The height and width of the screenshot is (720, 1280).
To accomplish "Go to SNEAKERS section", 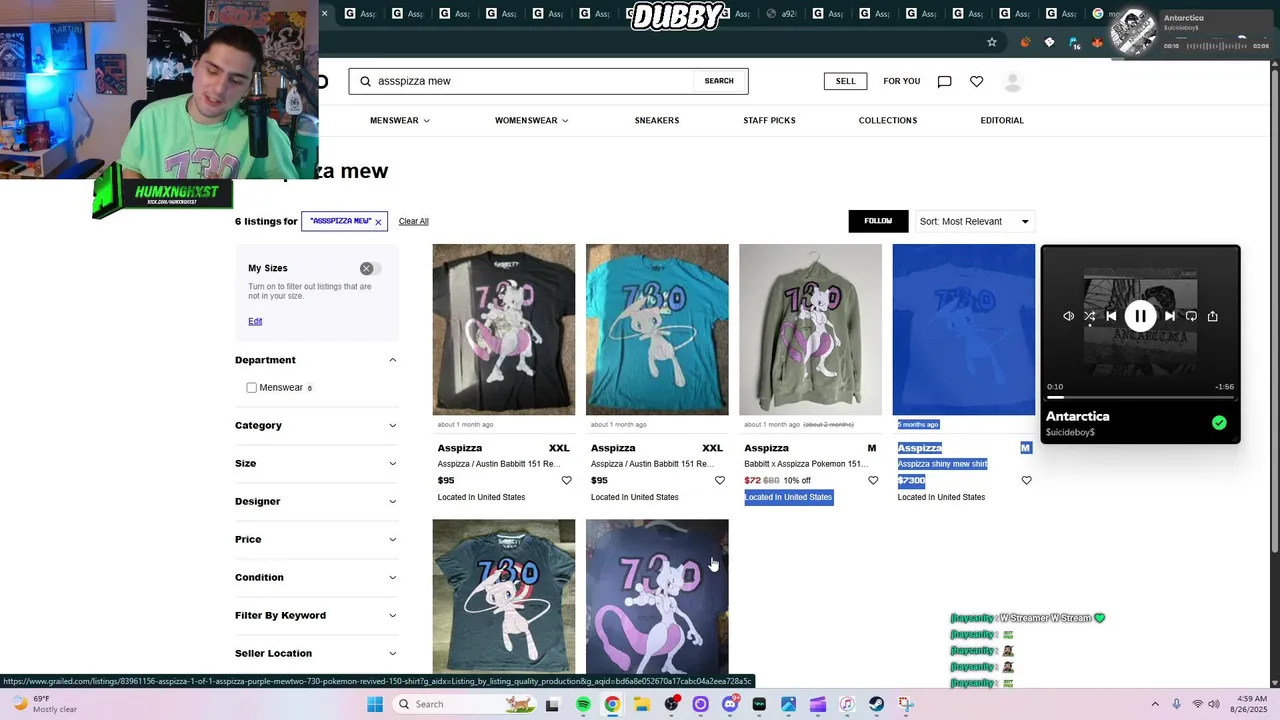I will pos(657,120).
